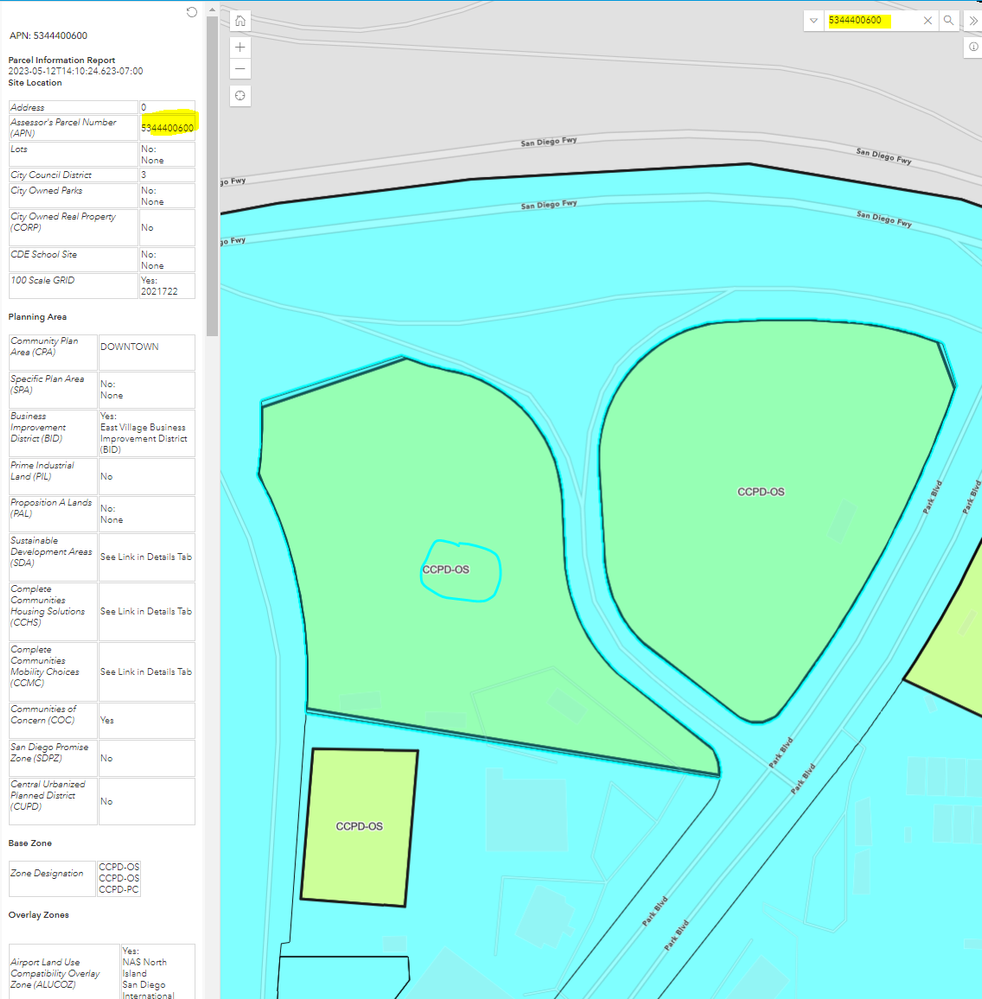Click the DOWNTOWN community plan cell

coord(147,352)
